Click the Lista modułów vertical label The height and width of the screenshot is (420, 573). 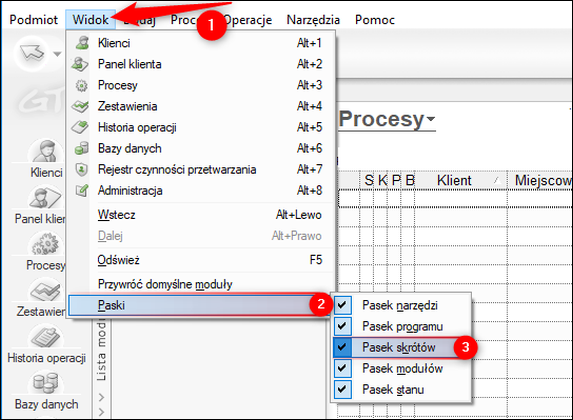coord(101,351)
